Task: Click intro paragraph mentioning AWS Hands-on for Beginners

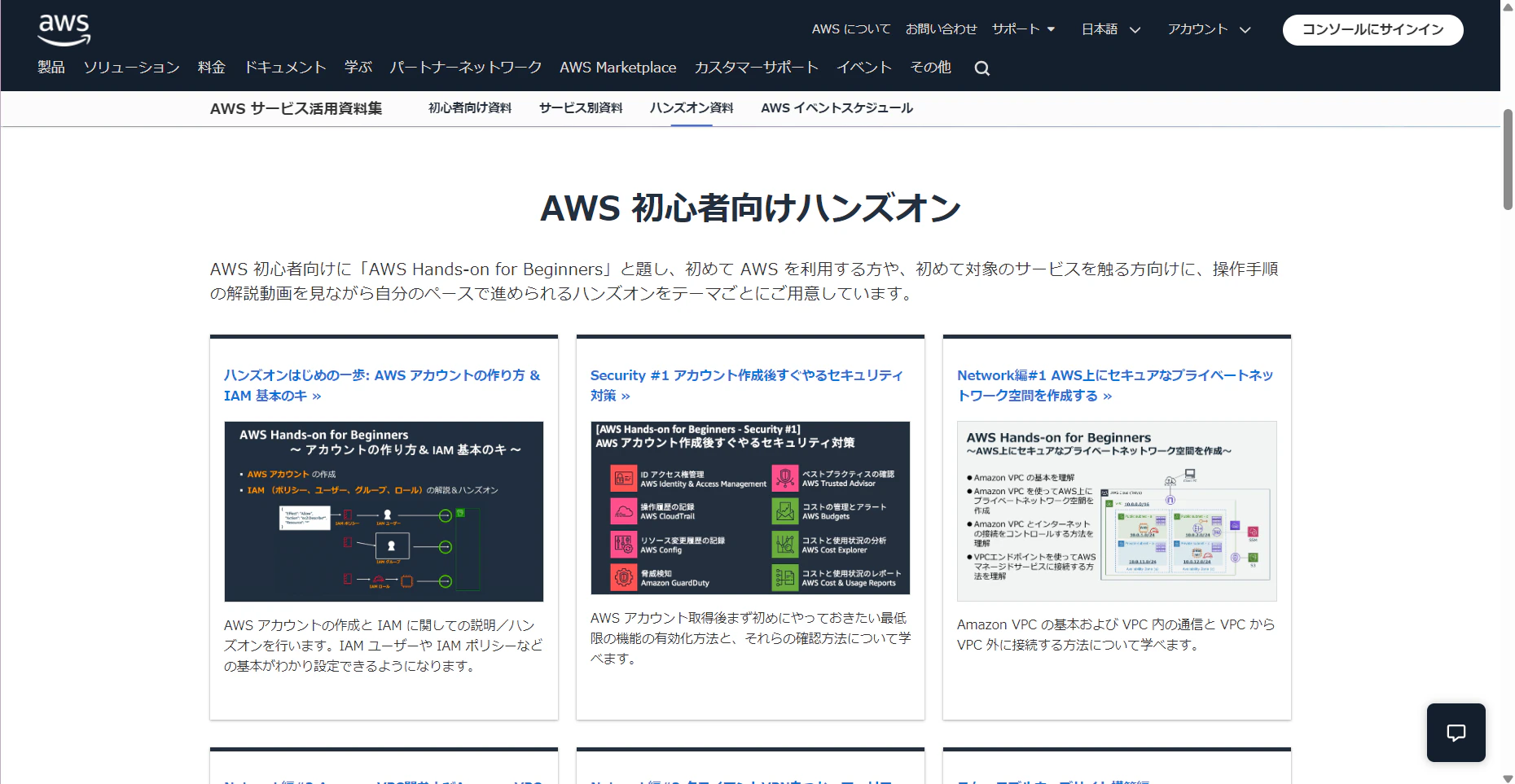Action: [744, 281]
